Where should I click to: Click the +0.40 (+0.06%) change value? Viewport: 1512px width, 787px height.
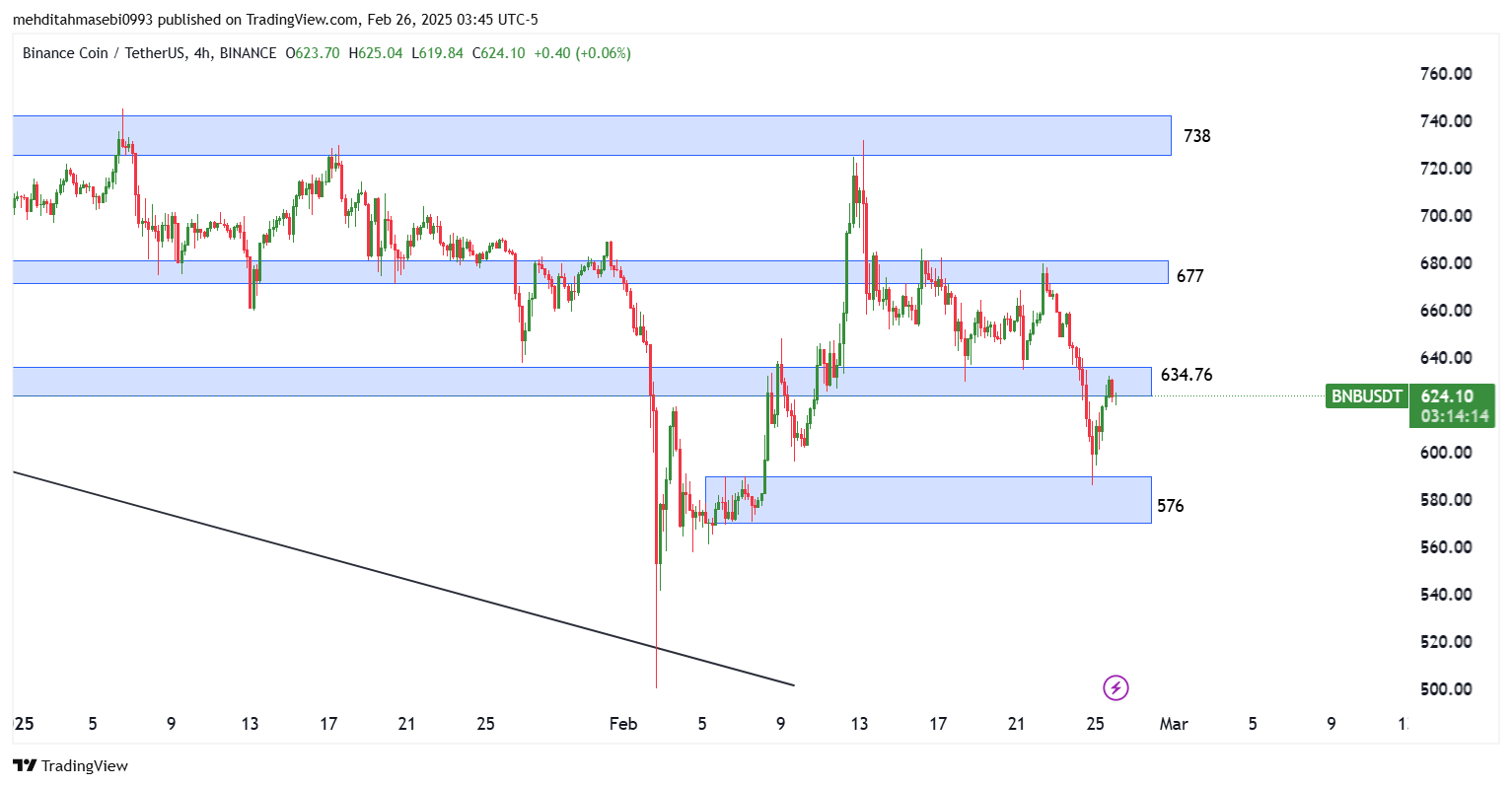pyautogui.click(x=582, y=53)
